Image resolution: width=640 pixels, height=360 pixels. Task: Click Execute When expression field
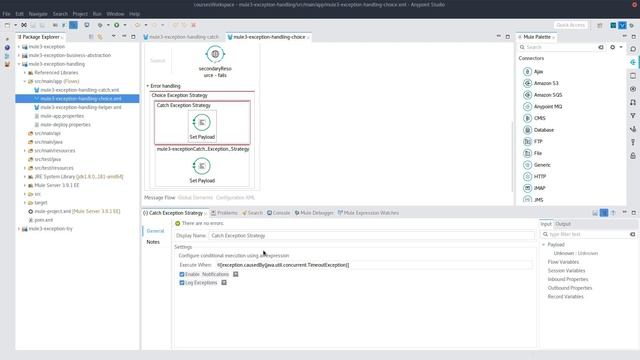373,265
